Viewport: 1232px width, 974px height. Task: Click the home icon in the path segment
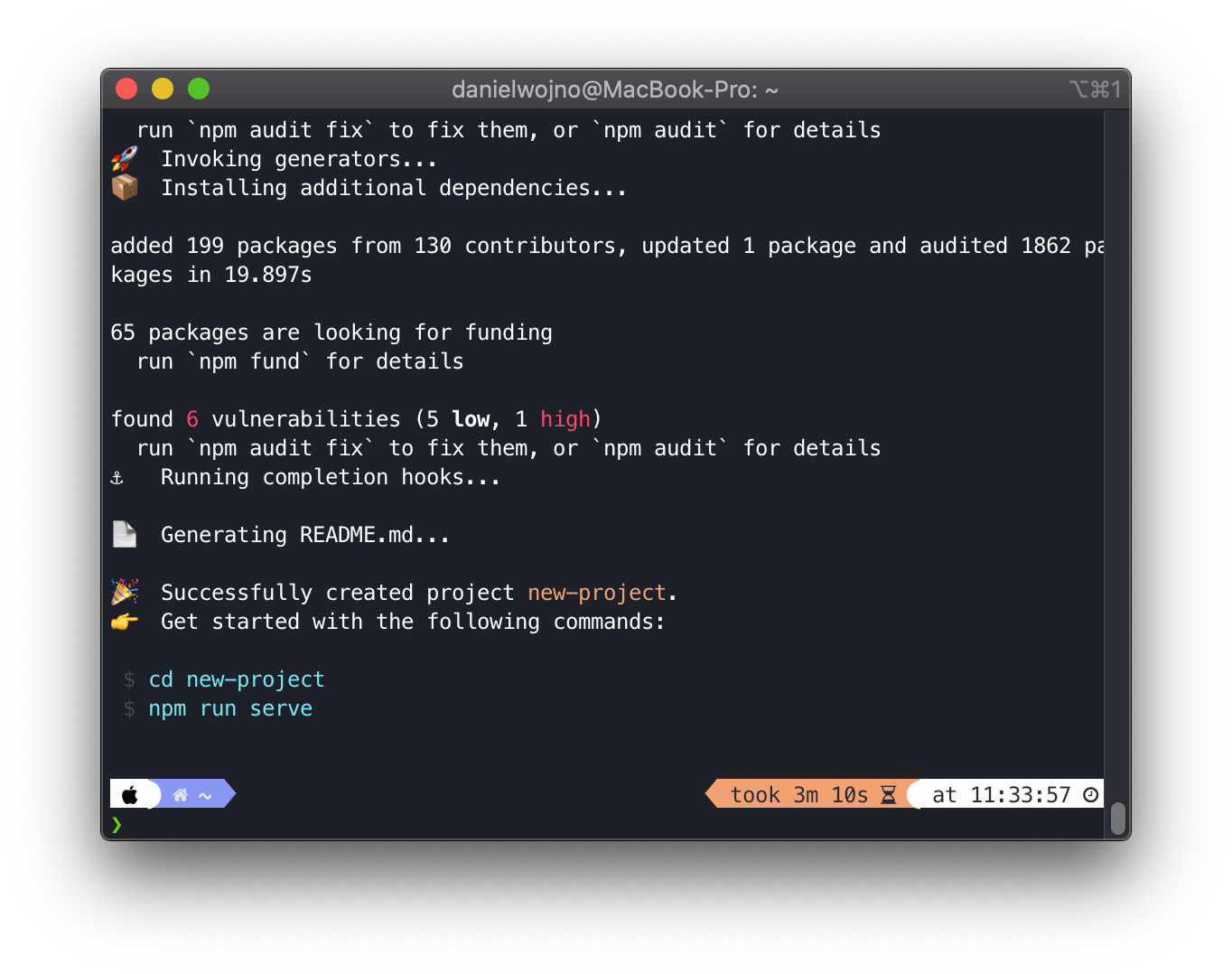point(180,794)
